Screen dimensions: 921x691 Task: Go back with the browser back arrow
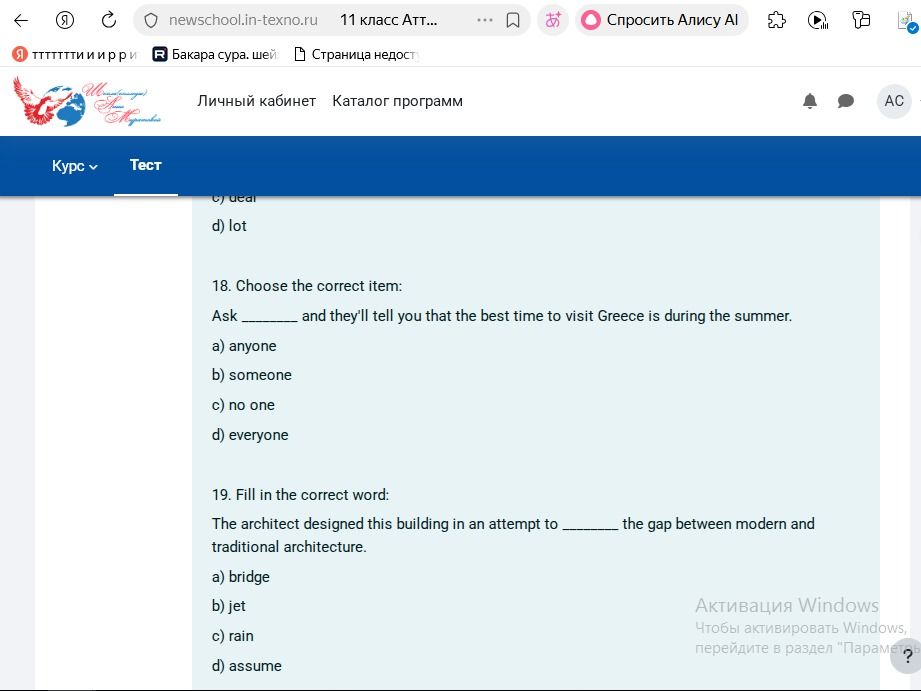point(21,21)
